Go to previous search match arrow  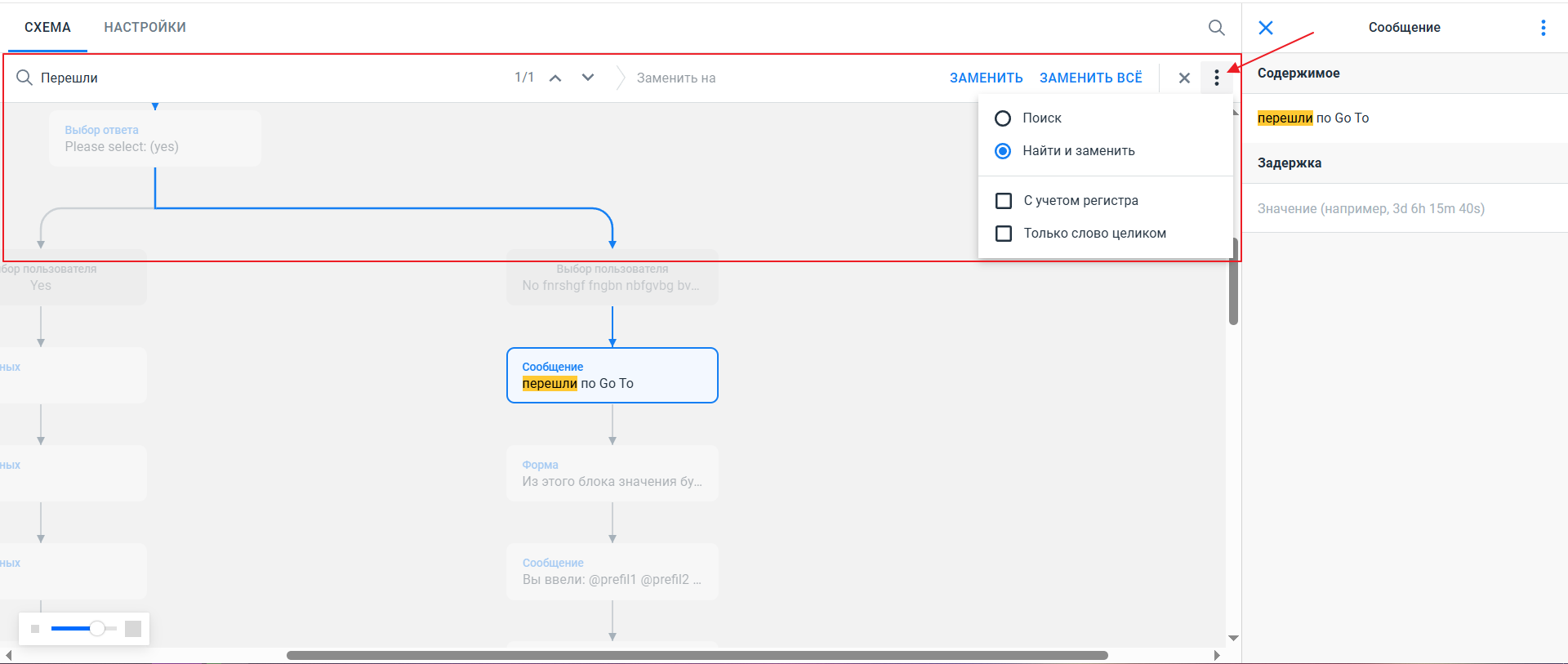(x=555, y=78)
